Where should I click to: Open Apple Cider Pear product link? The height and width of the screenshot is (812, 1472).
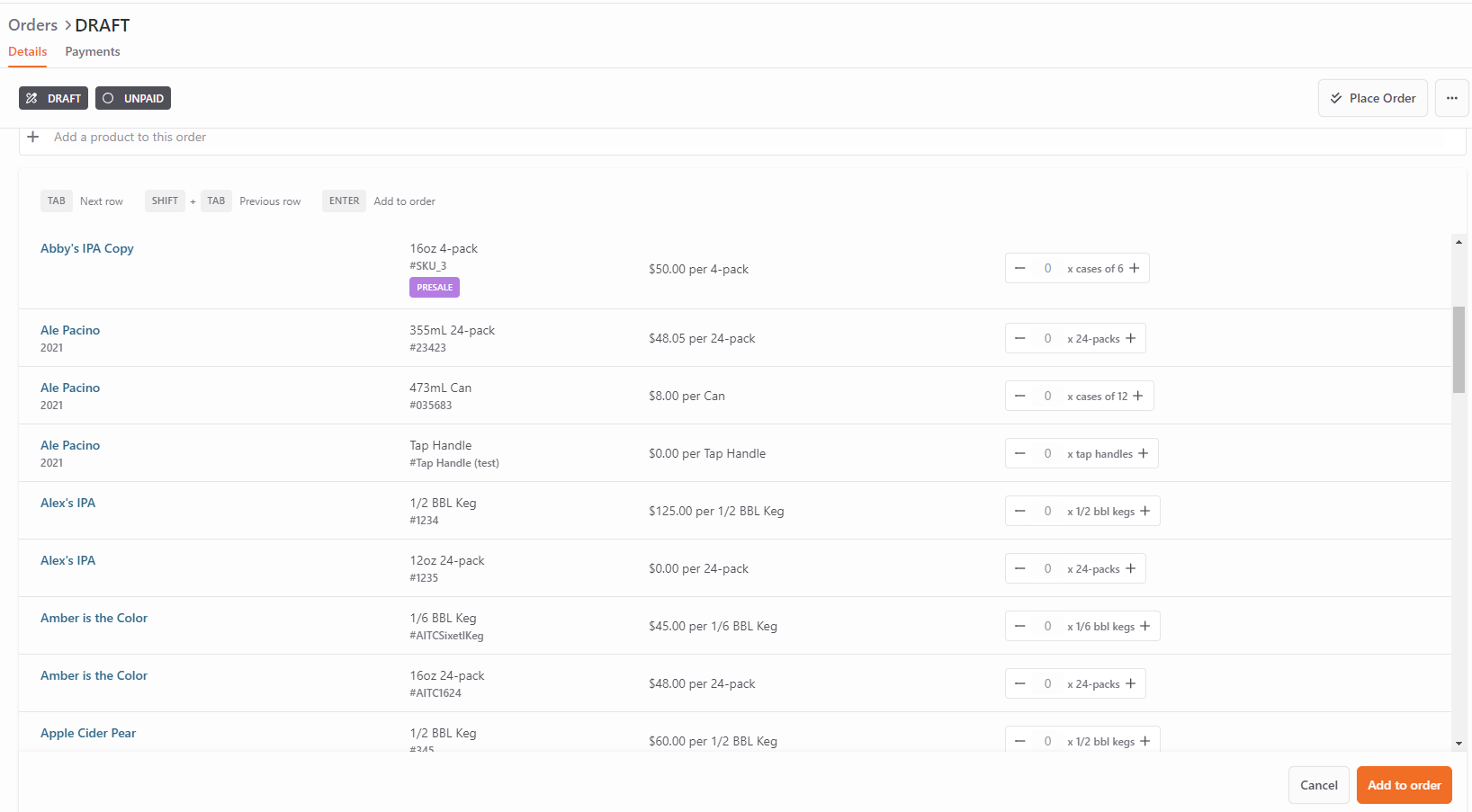pyautogui.click(x=88, y=733)
